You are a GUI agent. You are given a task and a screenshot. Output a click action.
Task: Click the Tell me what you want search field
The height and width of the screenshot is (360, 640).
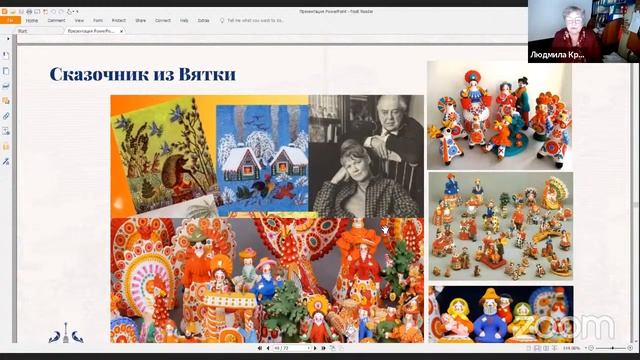click(x=256, y=20)
